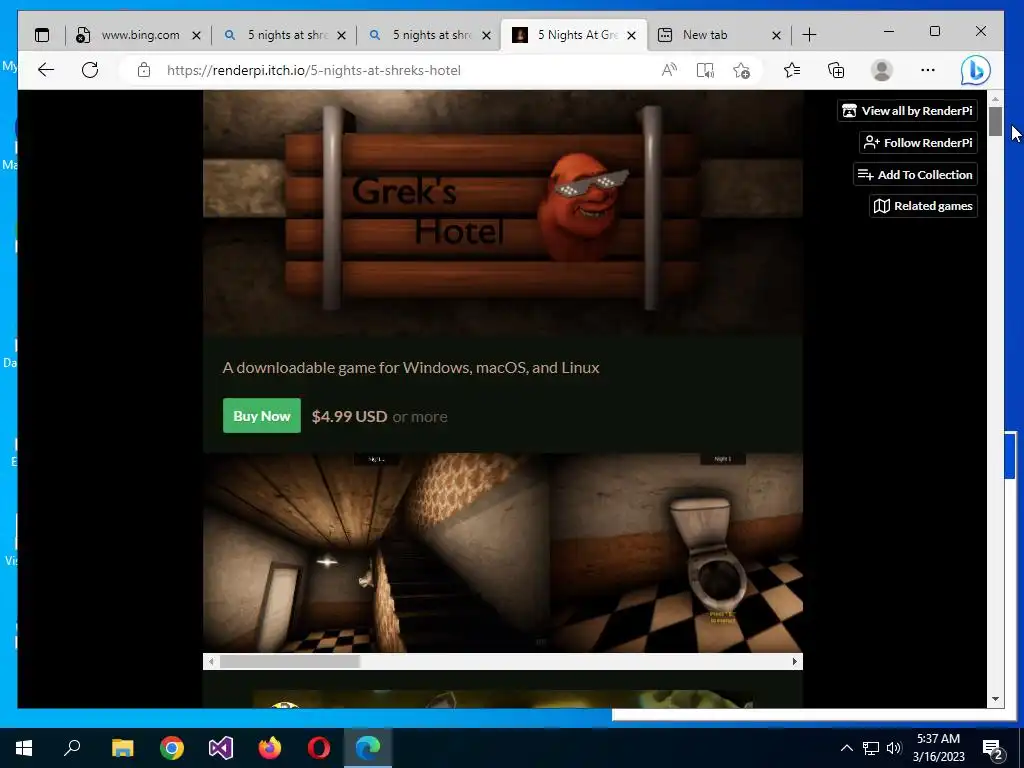Launch Firefox from taskbar
Screen dimensions: 1024x768
coord(270,748)
